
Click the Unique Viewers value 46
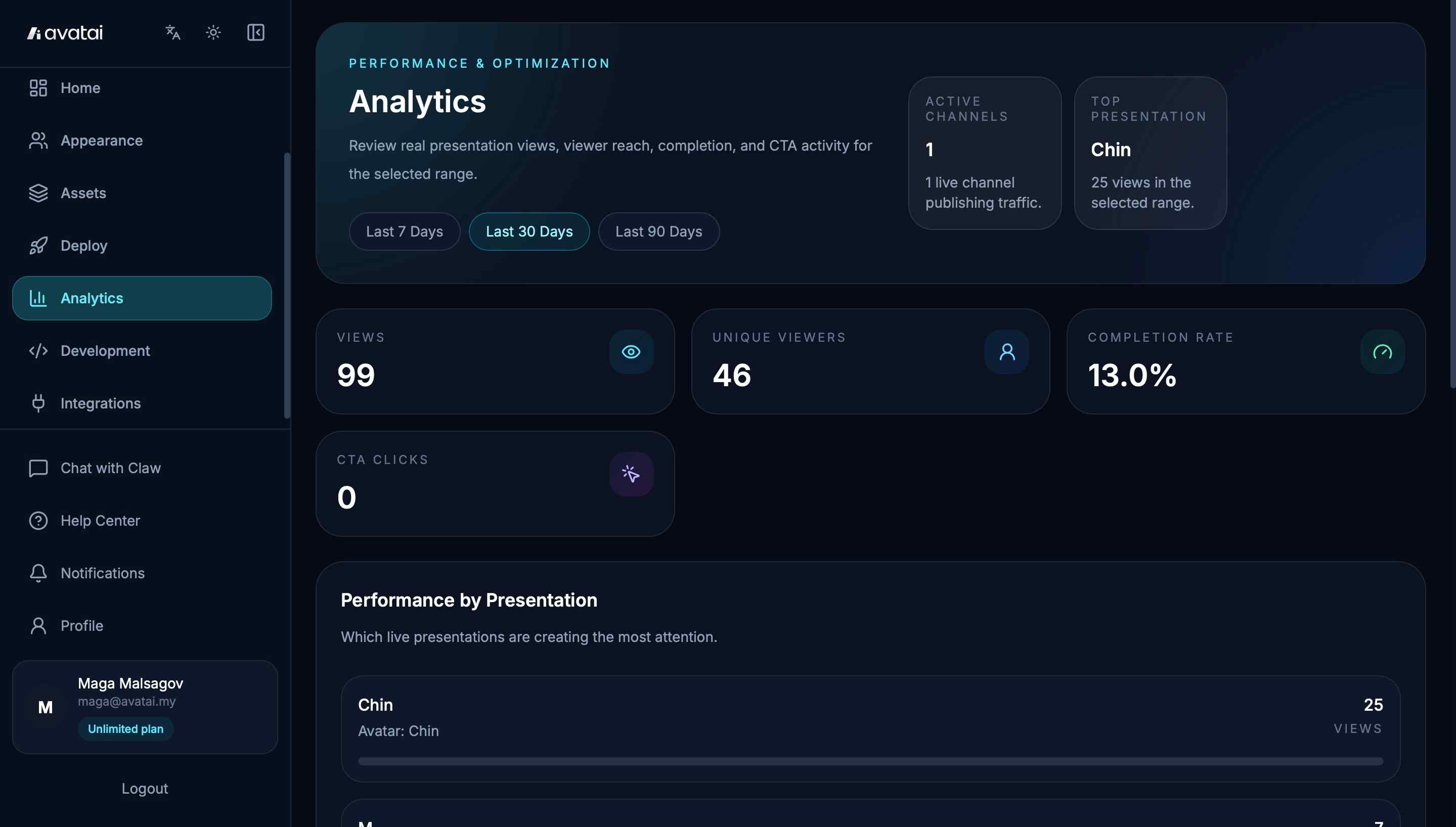click(732, 375)
